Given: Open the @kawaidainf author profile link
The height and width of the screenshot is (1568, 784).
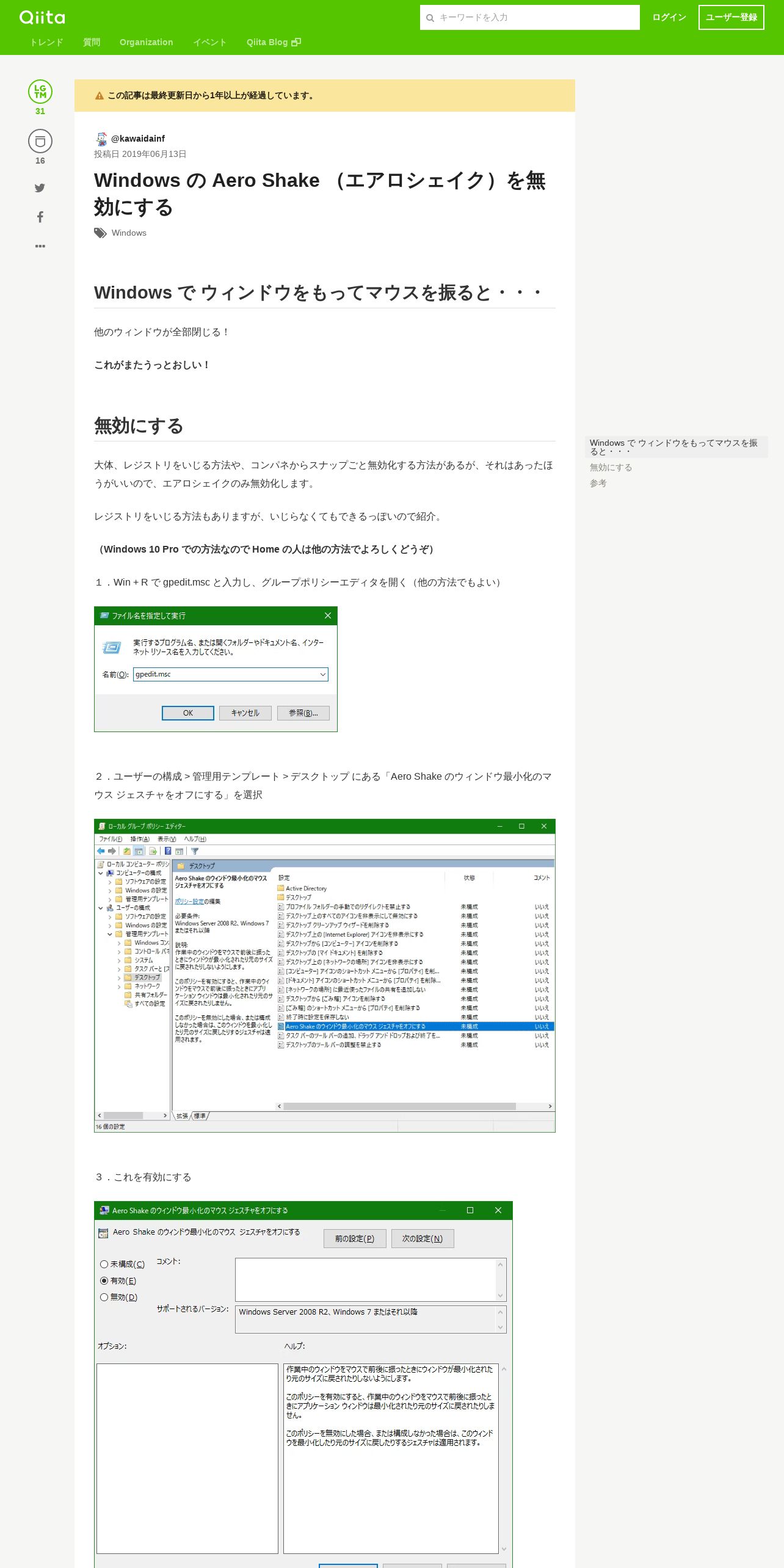Looking at the screenshot, I should click(138, 139).
